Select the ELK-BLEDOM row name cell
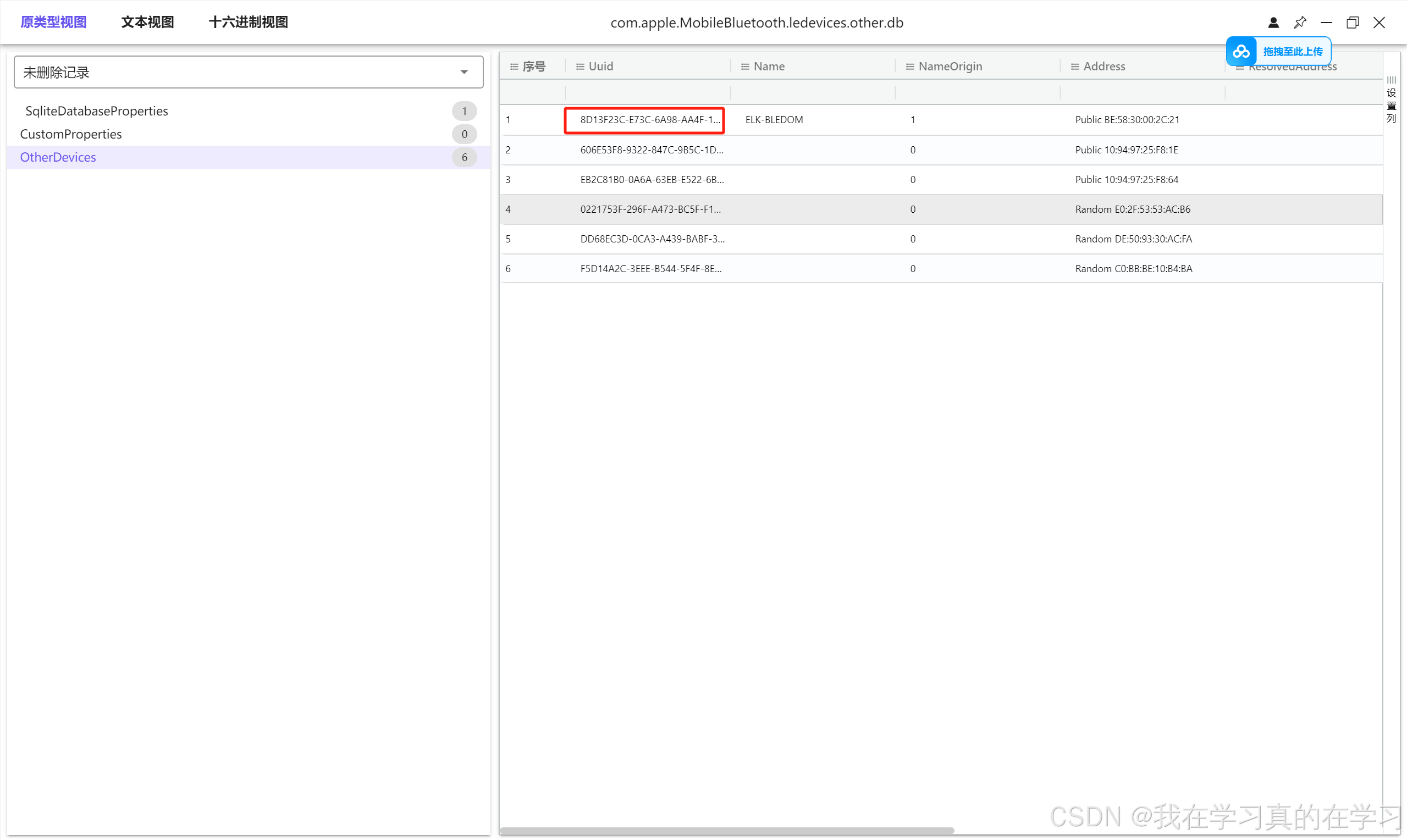 coord(774,120)
